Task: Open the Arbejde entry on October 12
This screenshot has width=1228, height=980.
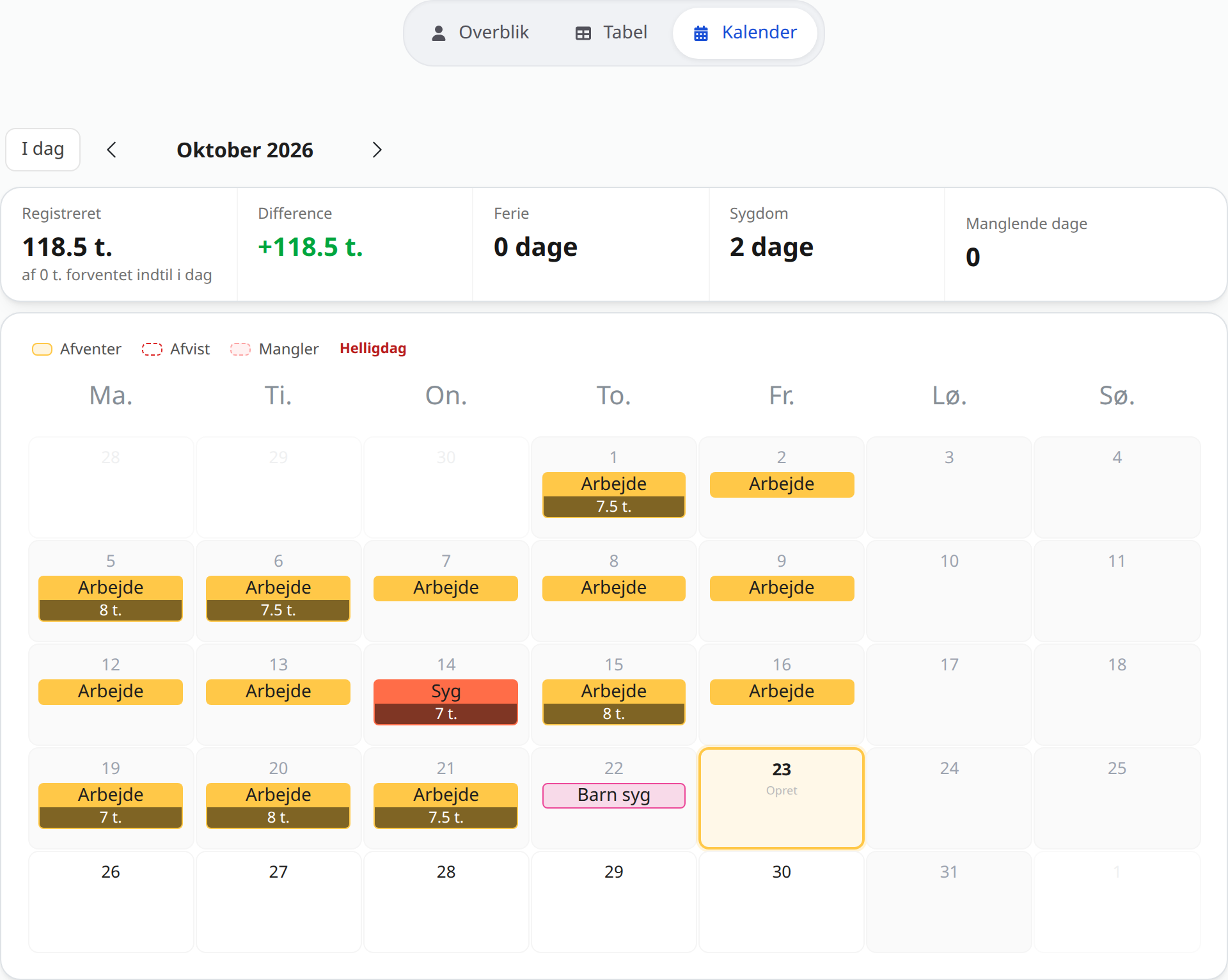Action: tap(111, 692)
